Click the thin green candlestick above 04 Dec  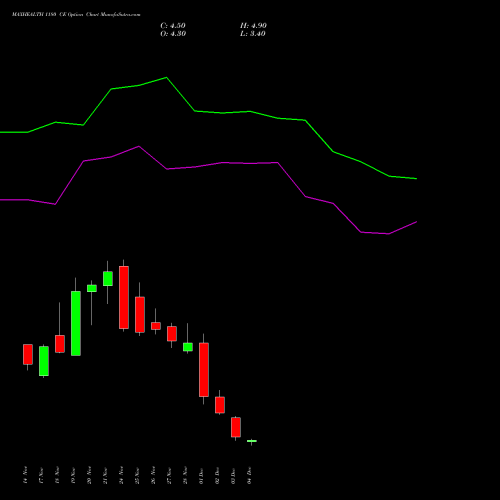[252, 441]
